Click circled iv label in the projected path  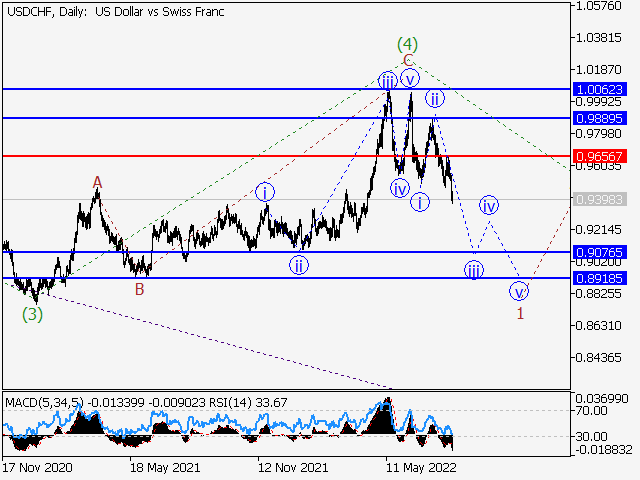pyautogui.click(x=489, y=205)
